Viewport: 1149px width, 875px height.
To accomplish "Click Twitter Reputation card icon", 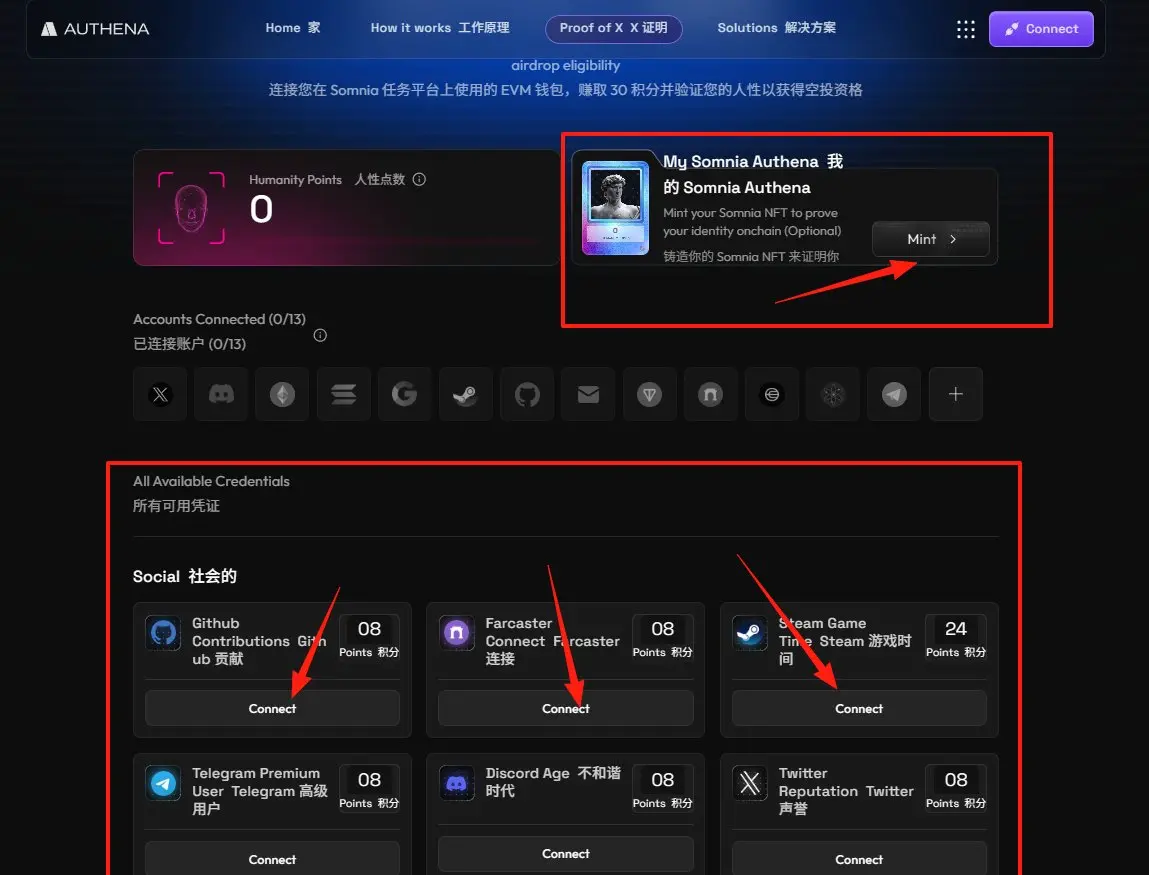I will pyautogui.click(x=750, y=783).
